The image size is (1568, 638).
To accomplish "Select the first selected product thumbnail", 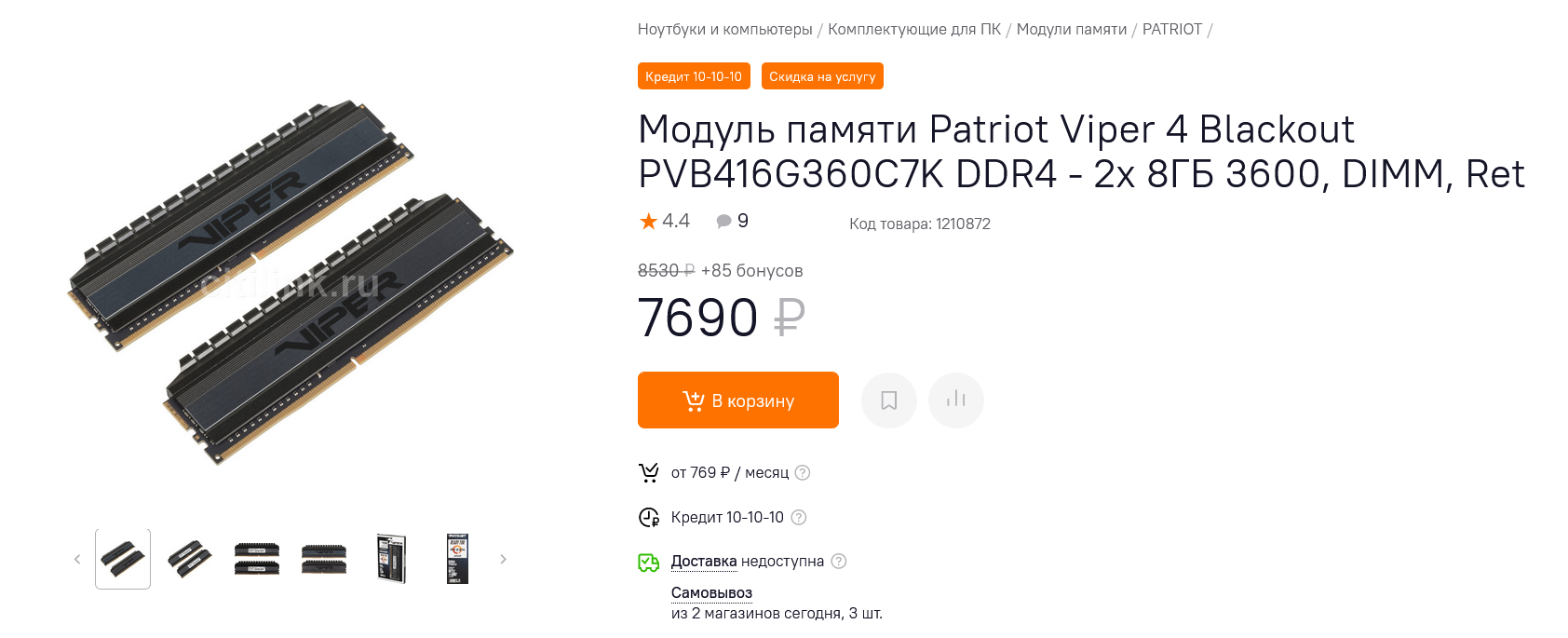I will [x=123, y=559].
